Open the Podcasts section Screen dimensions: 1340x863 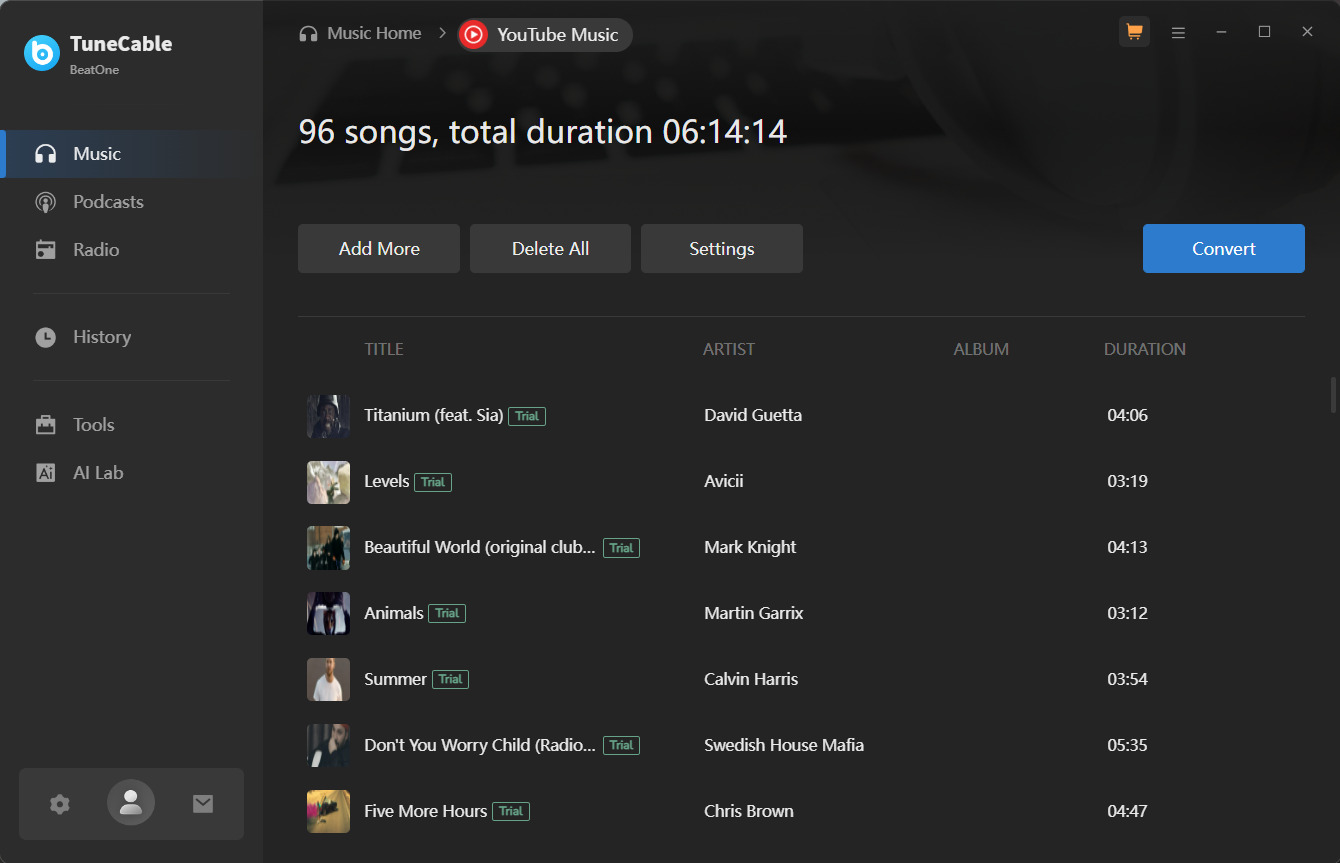pyautogui.click(x=108, y=202)
